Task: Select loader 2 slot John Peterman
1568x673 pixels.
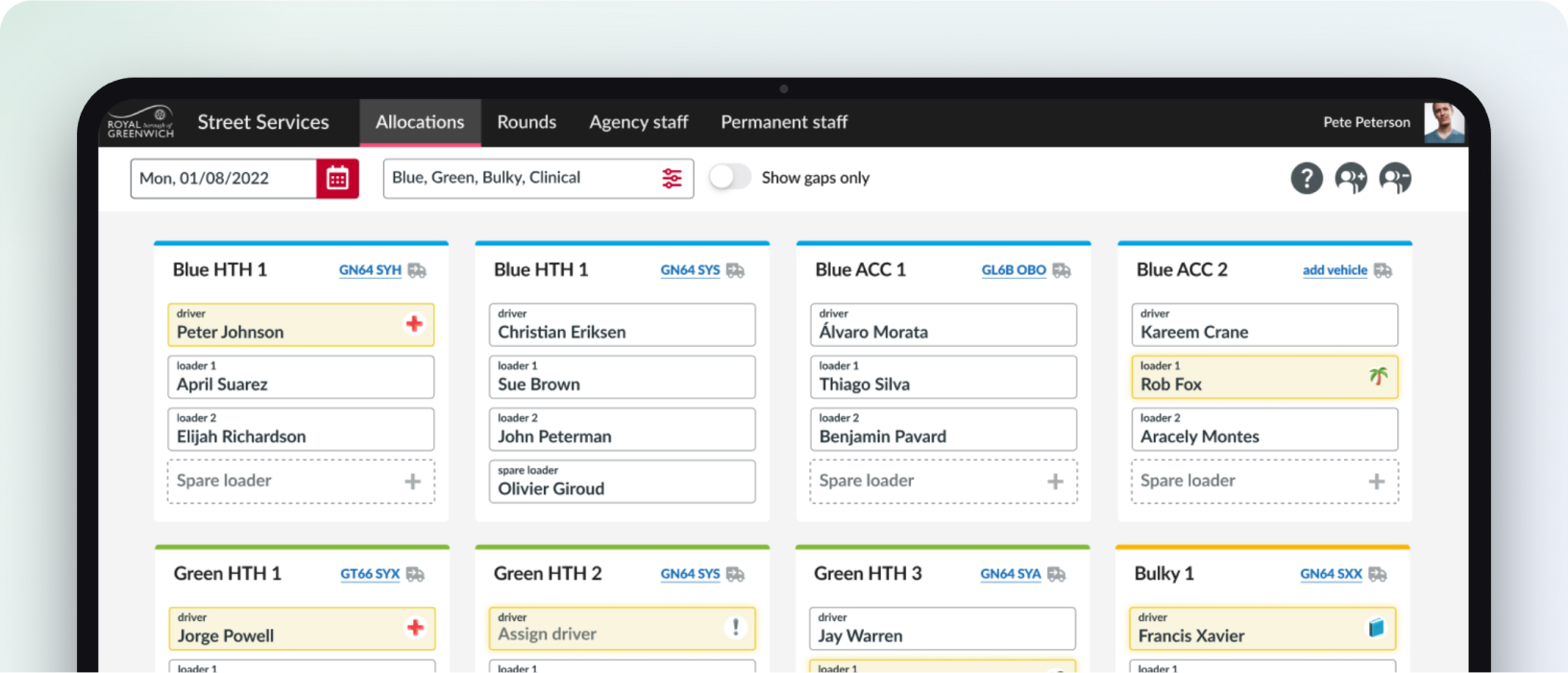Action: (x=623, y=429)
